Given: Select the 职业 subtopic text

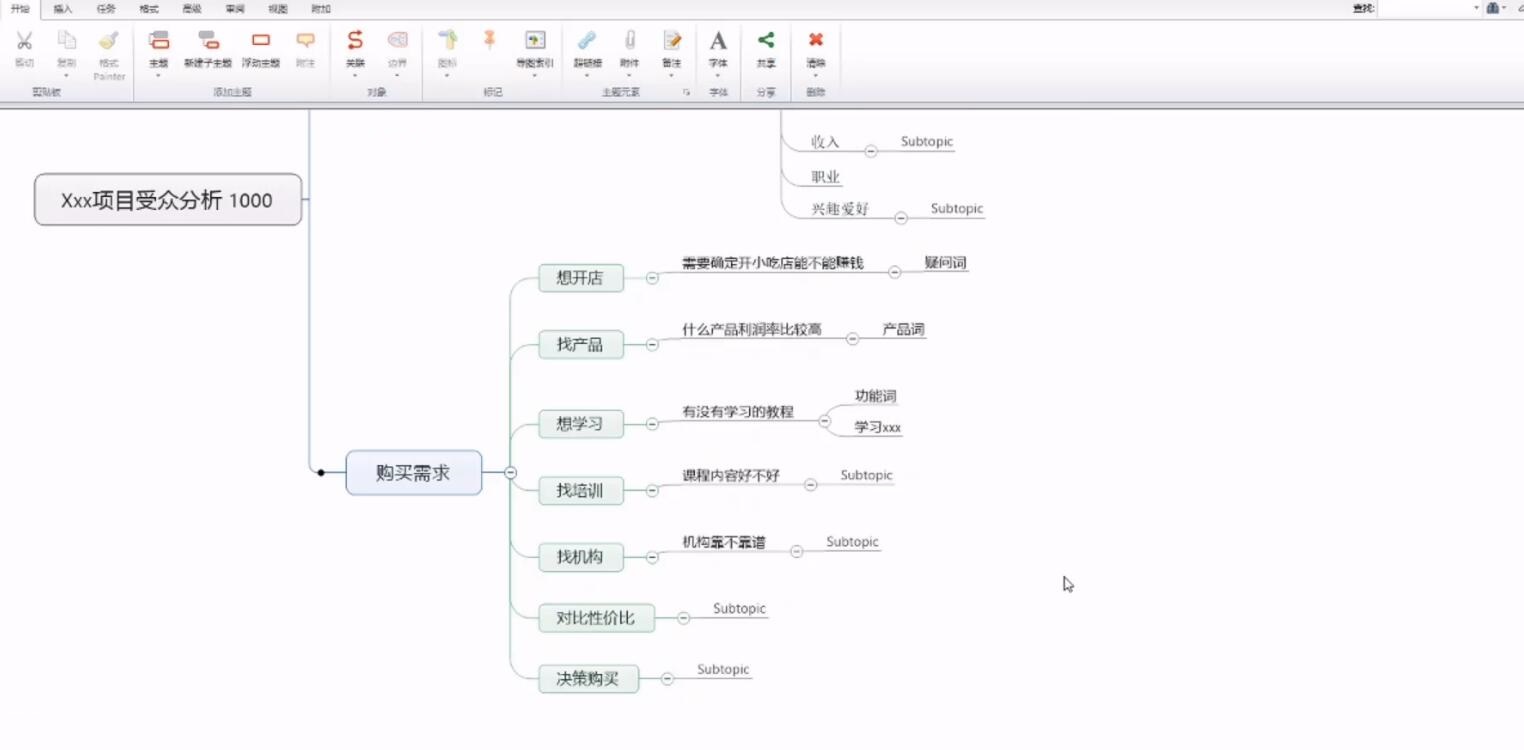Looking at the screenshot, I should click(x=826, y=177).
